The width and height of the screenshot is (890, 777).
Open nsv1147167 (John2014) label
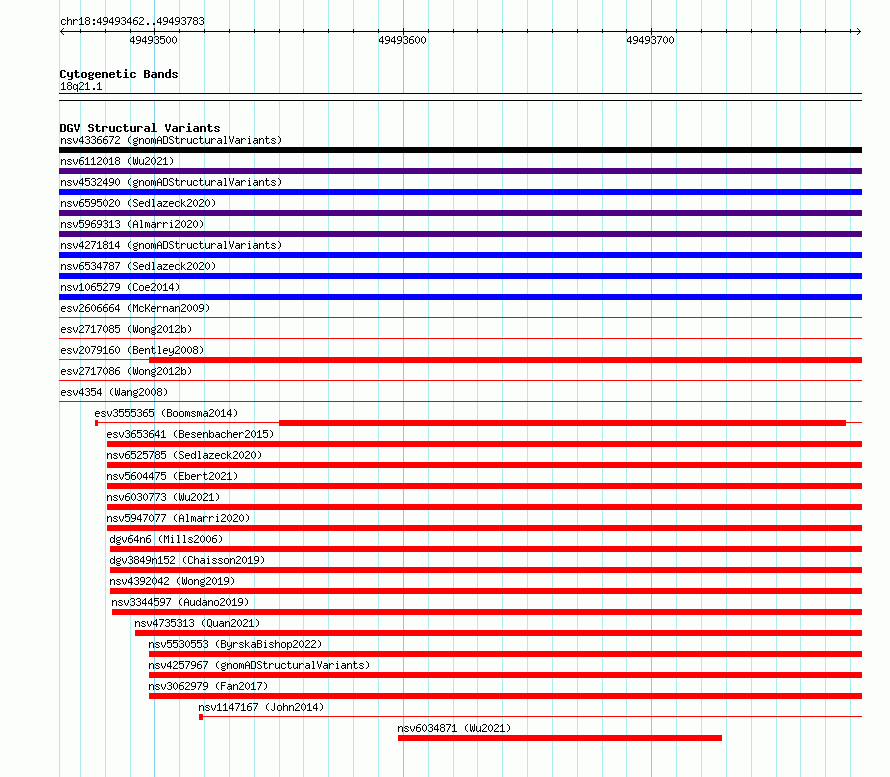(x=261, y=707)
